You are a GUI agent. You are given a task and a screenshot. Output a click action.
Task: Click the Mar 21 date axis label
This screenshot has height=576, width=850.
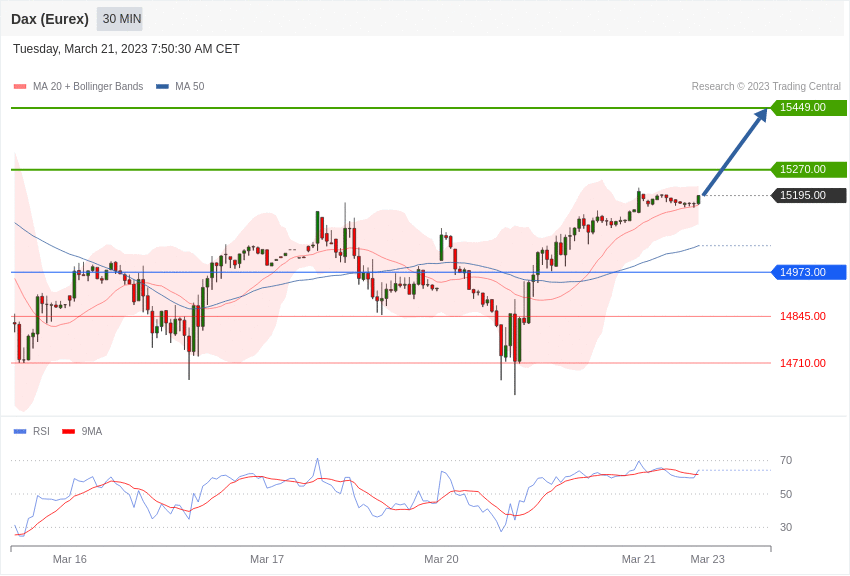tap(639, 559)
